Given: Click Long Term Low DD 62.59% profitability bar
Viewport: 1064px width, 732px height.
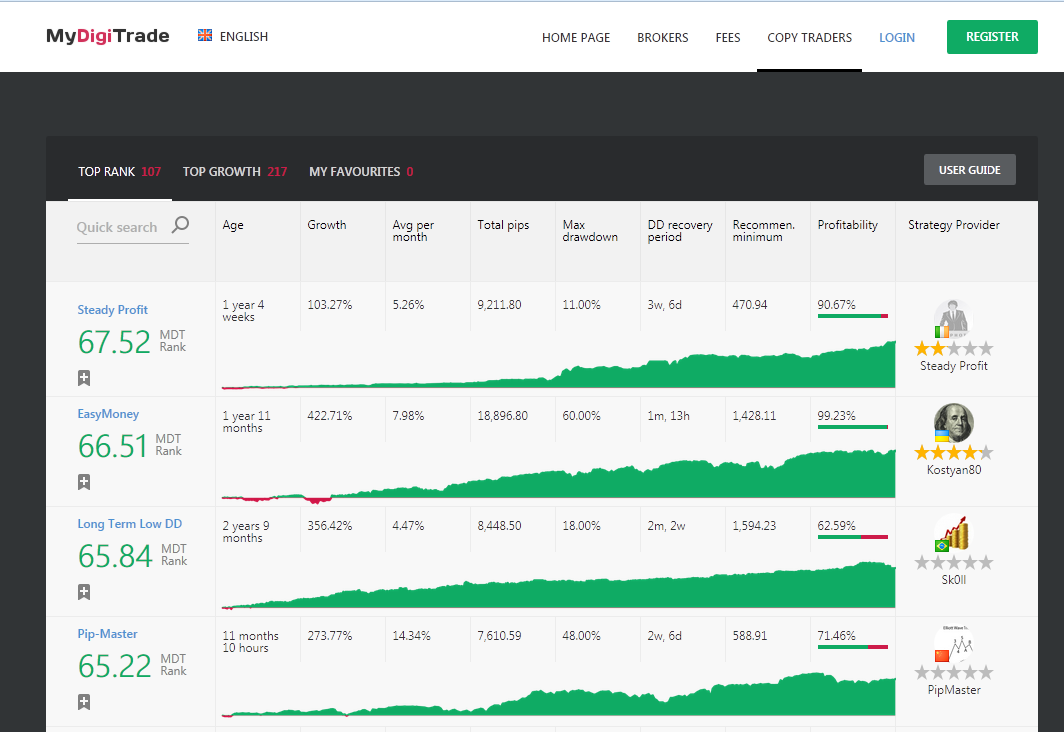Looking at the screenshot, I should click(x=852, y=537).
